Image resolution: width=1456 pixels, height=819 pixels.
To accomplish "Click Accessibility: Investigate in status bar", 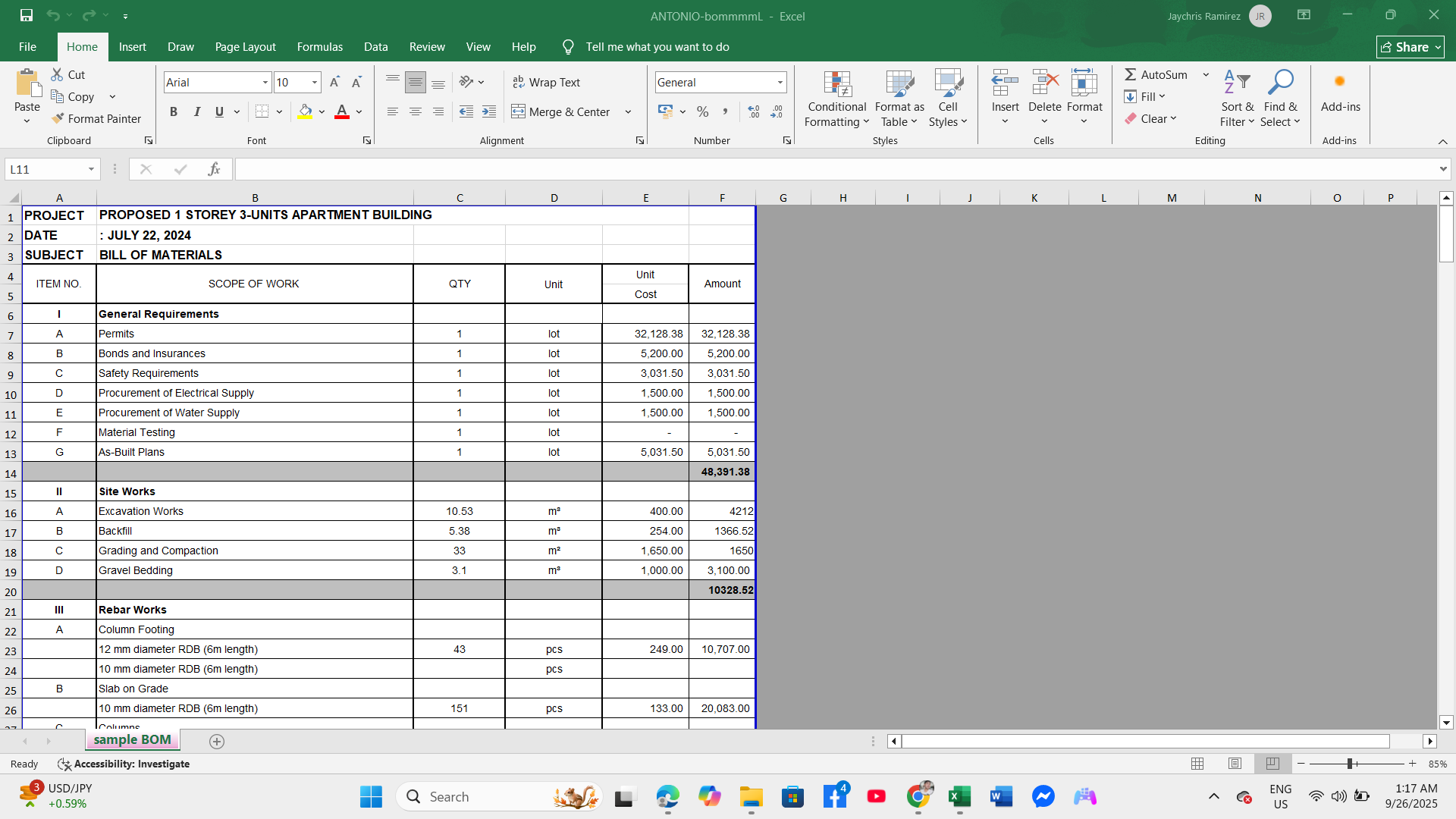I will (x=124, y=764).
